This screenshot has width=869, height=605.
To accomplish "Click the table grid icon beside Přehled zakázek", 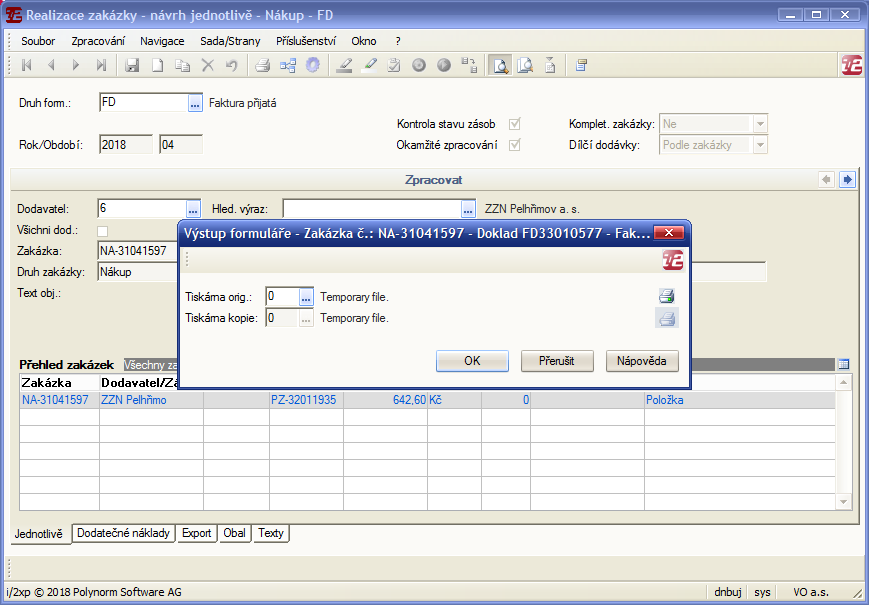I will pyautogui.click(x=844, y=364).
